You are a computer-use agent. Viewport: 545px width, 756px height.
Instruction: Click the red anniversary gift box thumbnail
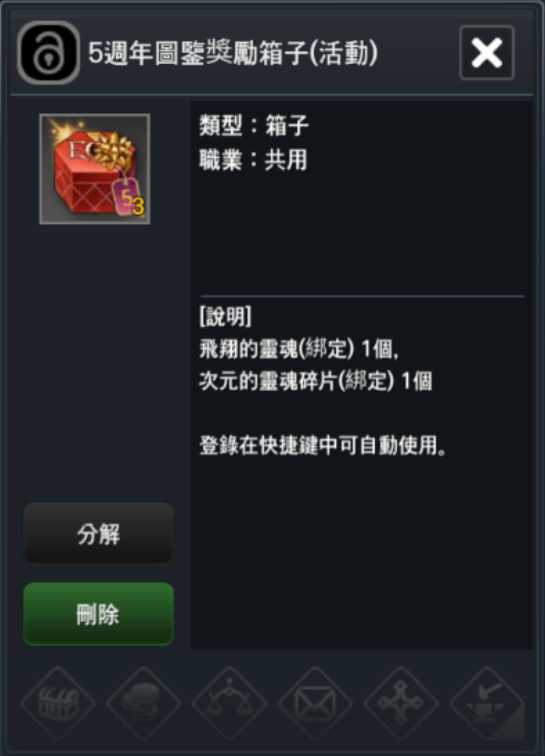(x=95, y=169)
